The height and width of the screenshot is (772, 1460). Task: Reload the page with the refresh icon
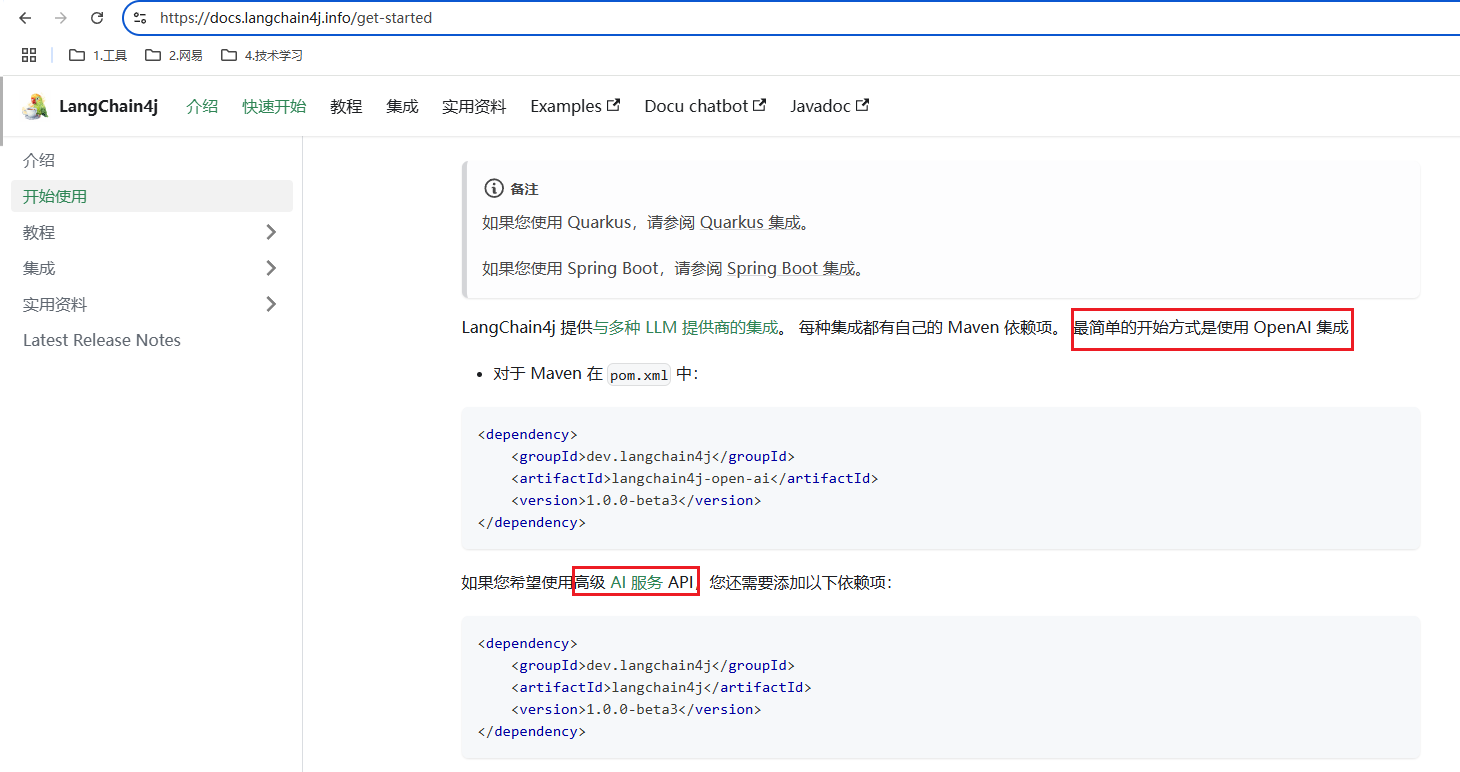[x=97, y=18]
